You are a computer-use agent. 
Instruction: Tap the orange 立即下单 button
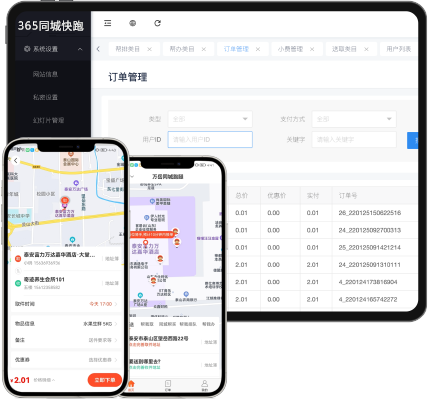point(105,380)
